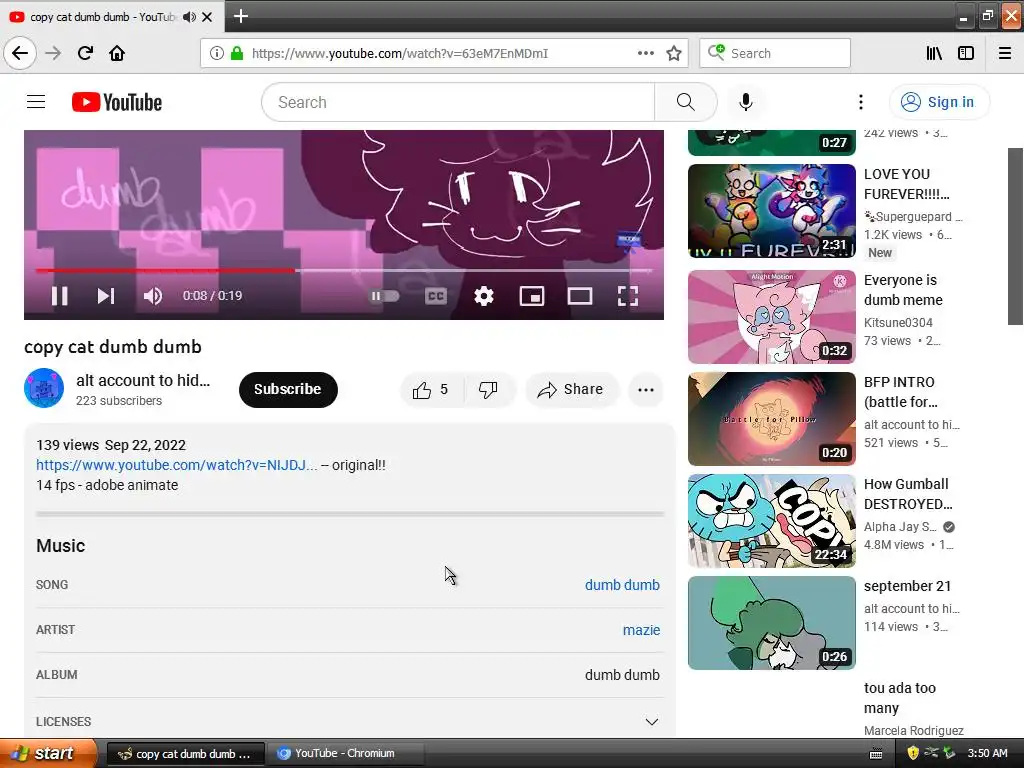Open more actions beside Share
Viewport: 1024px width, 768px height.
(x=646, y=390)
